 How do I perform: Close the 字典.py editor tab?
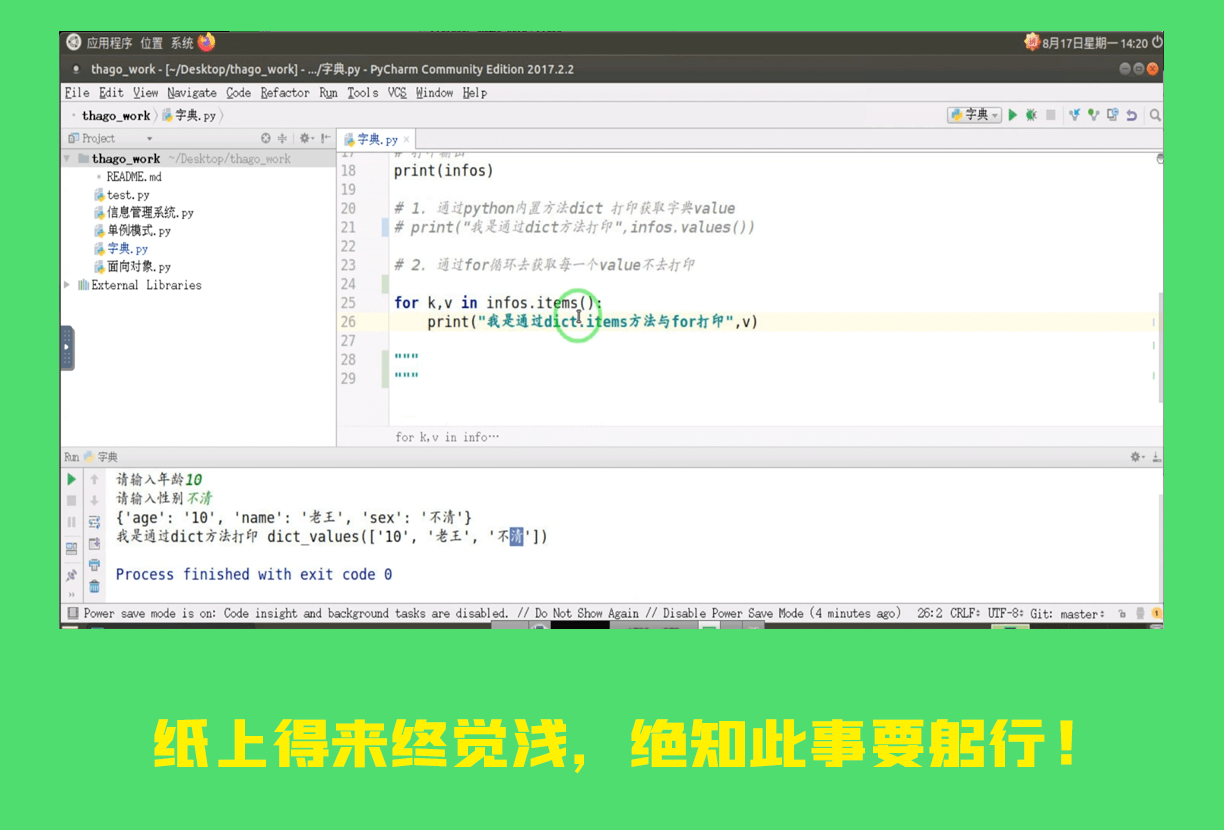407,141
